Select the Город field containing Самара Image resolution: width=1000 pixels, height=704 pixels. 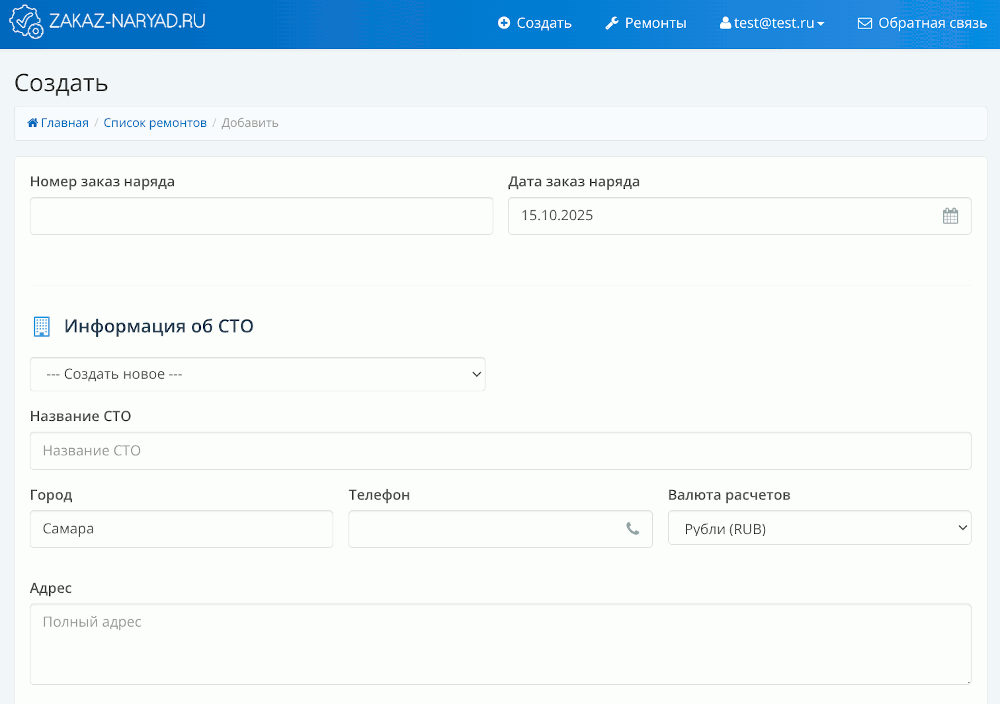[x=181, y=529]
